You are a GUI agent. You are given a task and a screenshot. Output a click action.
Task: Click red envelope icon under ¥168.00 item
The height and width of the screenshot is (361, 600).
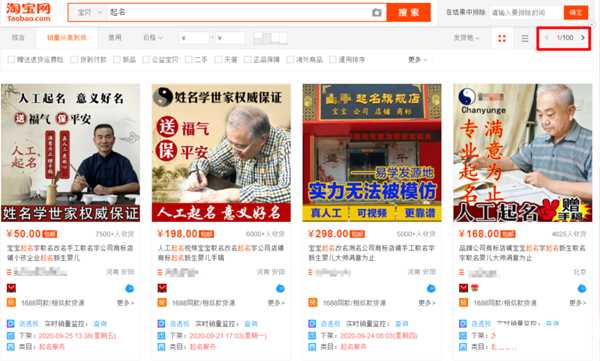pyautogui.click(x=463, y=288)
